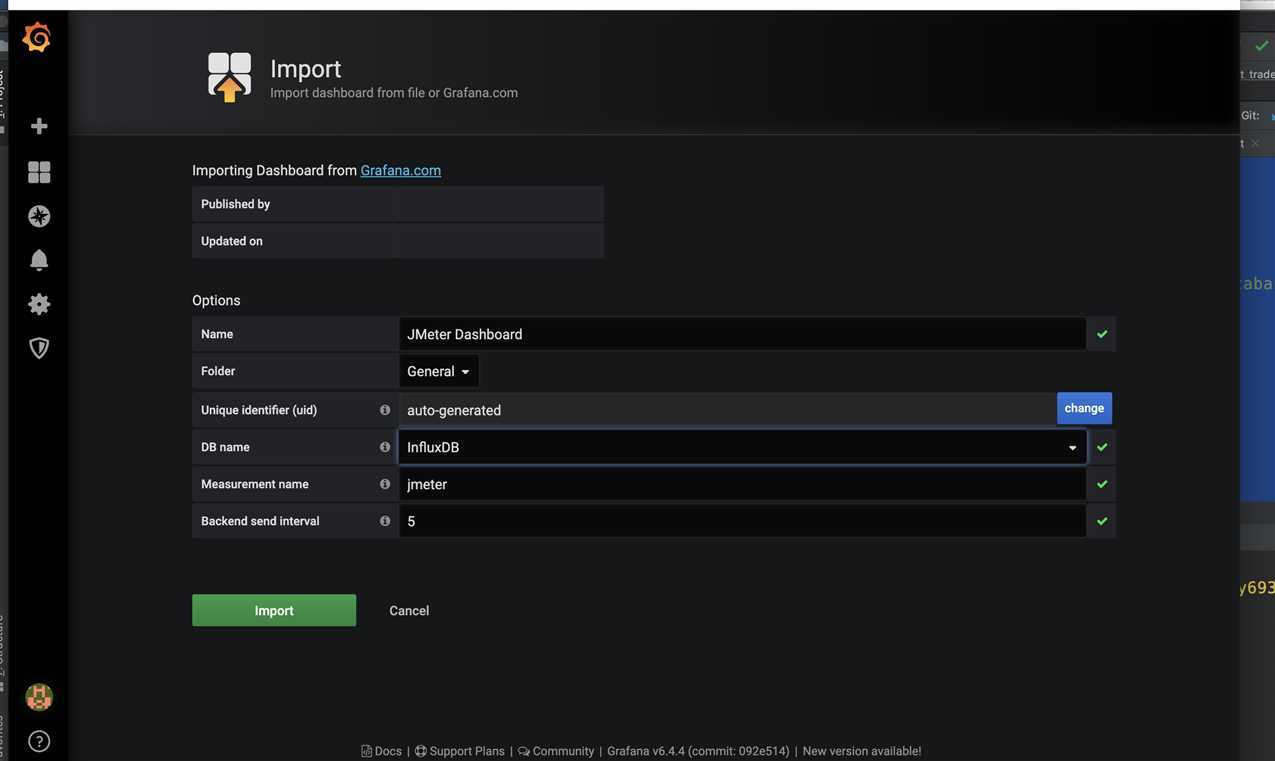This screenshot has height=761, width=1275.
Task: Click the Cancel link
Action: [x=409, y=611]
